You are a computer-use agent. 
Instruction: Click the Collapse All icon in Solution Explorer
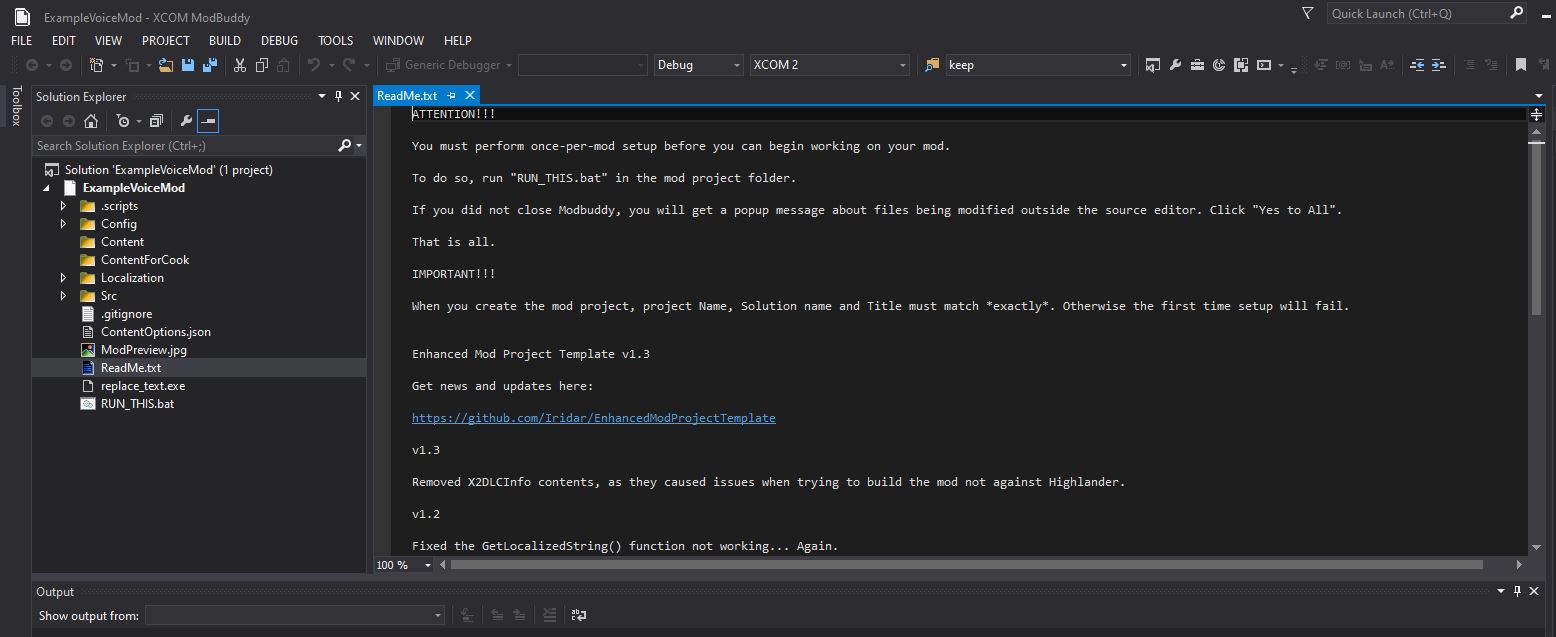pyautogui.click(x=156, y=121)
